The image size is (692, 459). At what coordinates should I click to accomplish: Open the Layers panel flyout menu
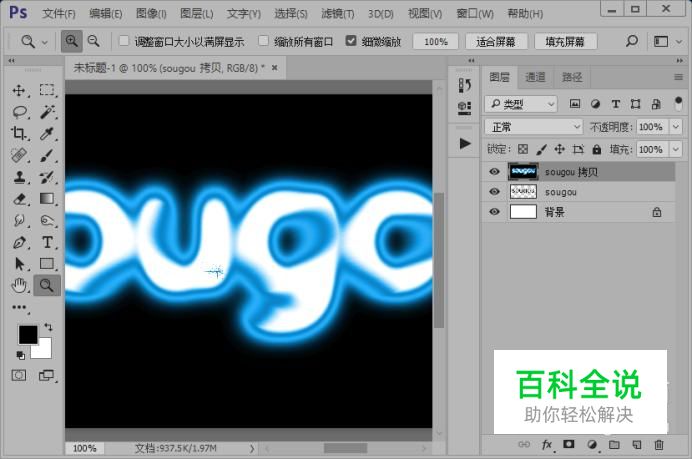(678, 77)
